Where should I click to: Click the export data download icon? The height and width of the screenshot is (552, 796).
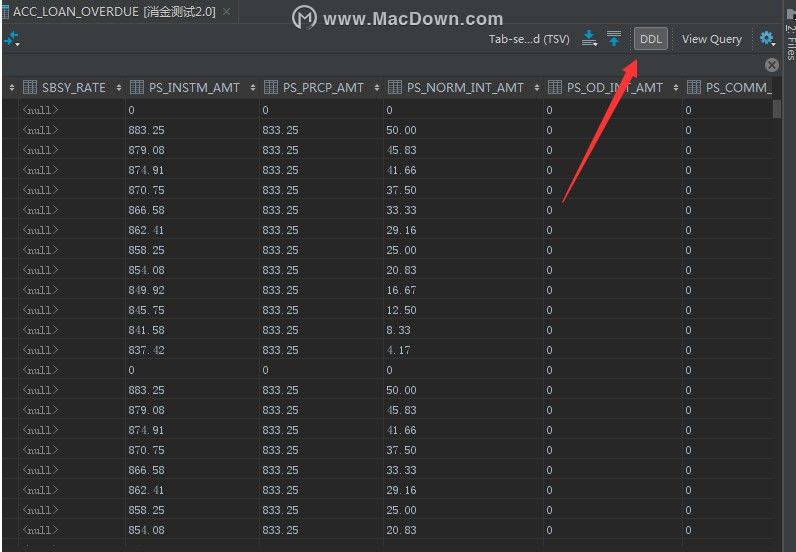tap(589, 39)
